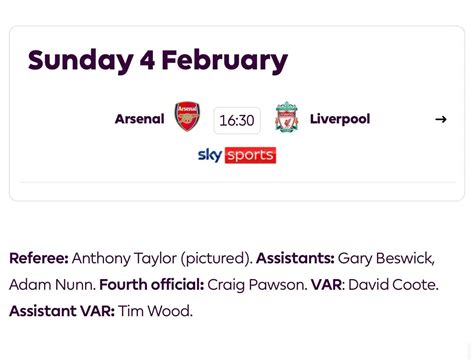
Task: Click the Arsenal club crest
Action: coord(187,116)
